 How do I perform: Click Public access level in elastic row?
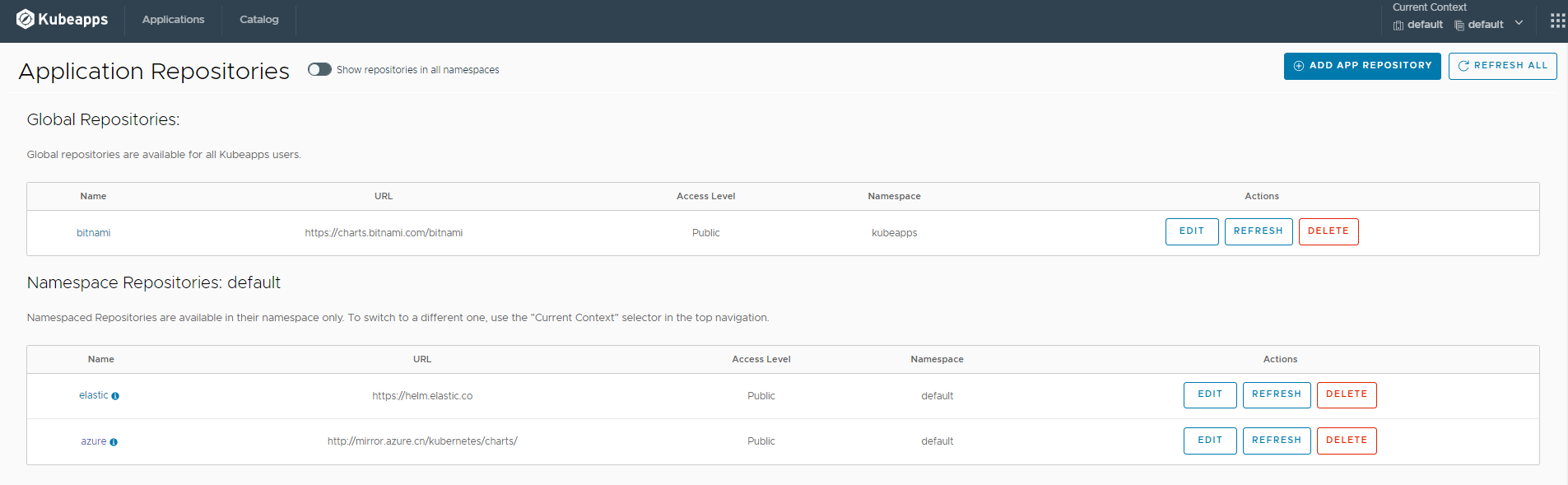pyautogui.click(x=761, y=396)
